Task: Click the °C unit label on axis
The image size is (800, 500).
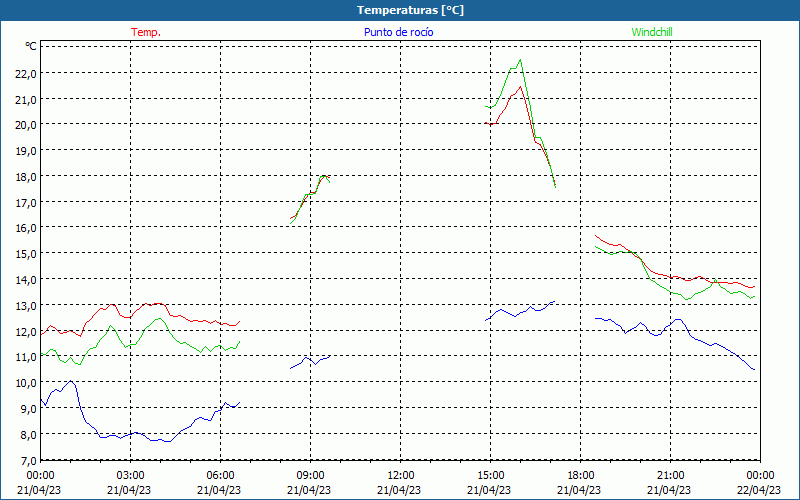Action: (31, 46)
